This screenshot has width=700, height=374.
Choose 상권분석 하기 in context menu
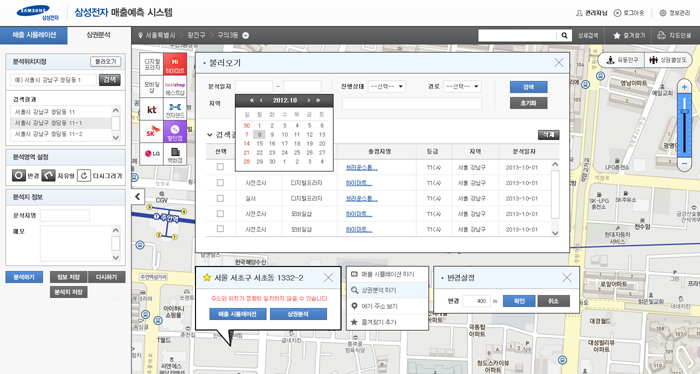(x=387, y=290)
